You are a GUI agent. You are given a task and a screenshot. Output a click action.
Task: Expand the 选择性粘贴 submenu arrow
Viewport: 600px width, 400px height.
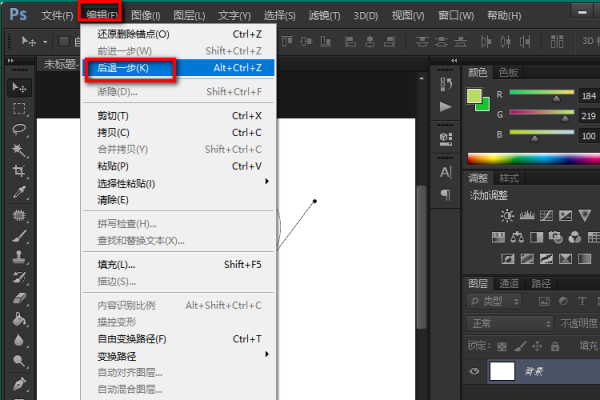[267, 181]
